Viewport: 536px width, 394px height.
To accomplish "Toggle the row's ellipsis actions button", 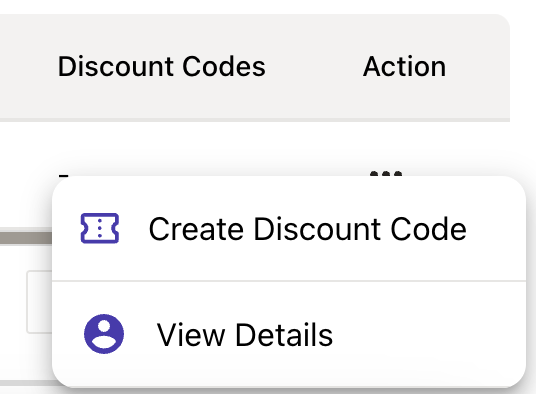I will [x=386, y=174].
